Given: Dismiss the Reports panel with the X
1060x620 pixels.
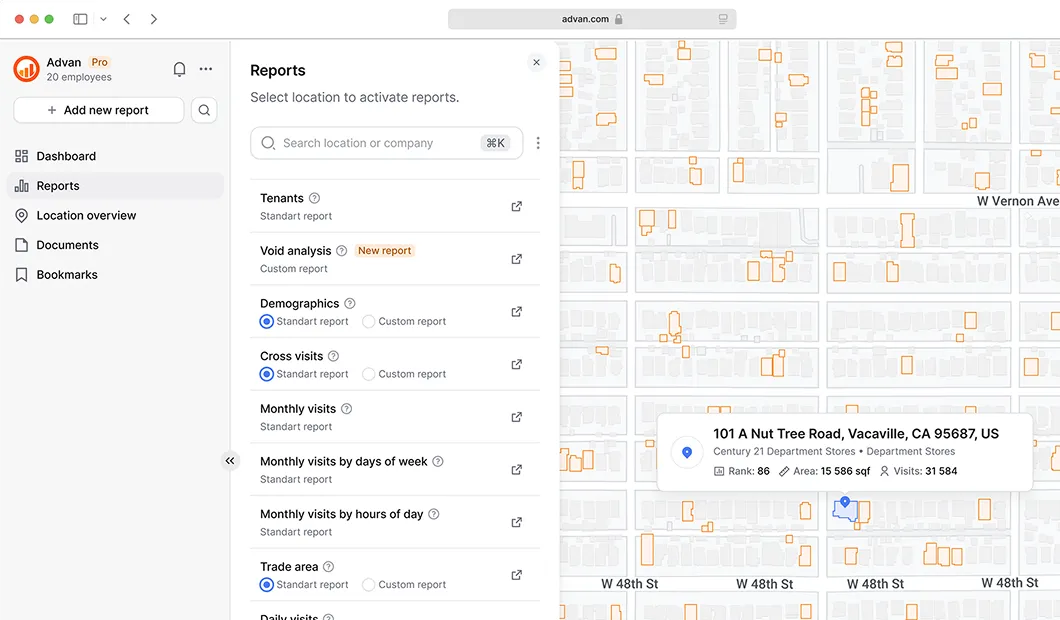Looking at the screenshot, I should point(536,62).
